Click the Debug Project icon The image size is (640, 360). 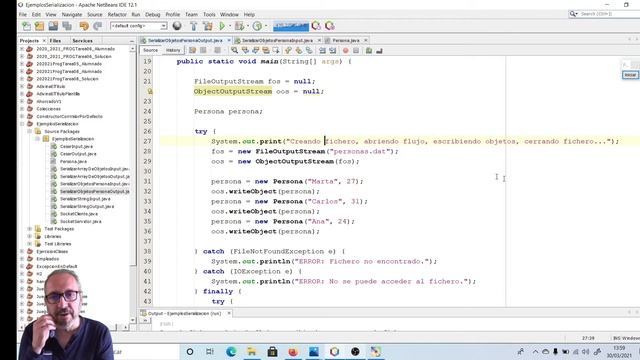pyautogui.click(x=239, y=26)
